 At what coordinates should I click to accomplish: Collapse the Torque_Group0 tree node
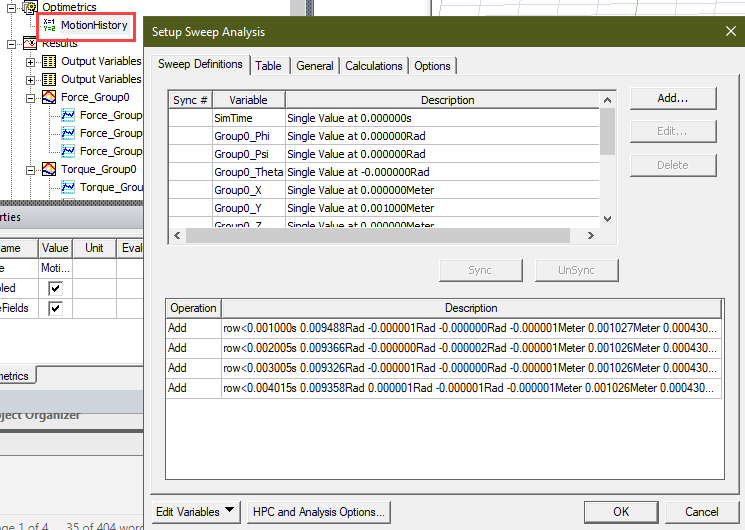pyautogui.click(x=30, y=169)
